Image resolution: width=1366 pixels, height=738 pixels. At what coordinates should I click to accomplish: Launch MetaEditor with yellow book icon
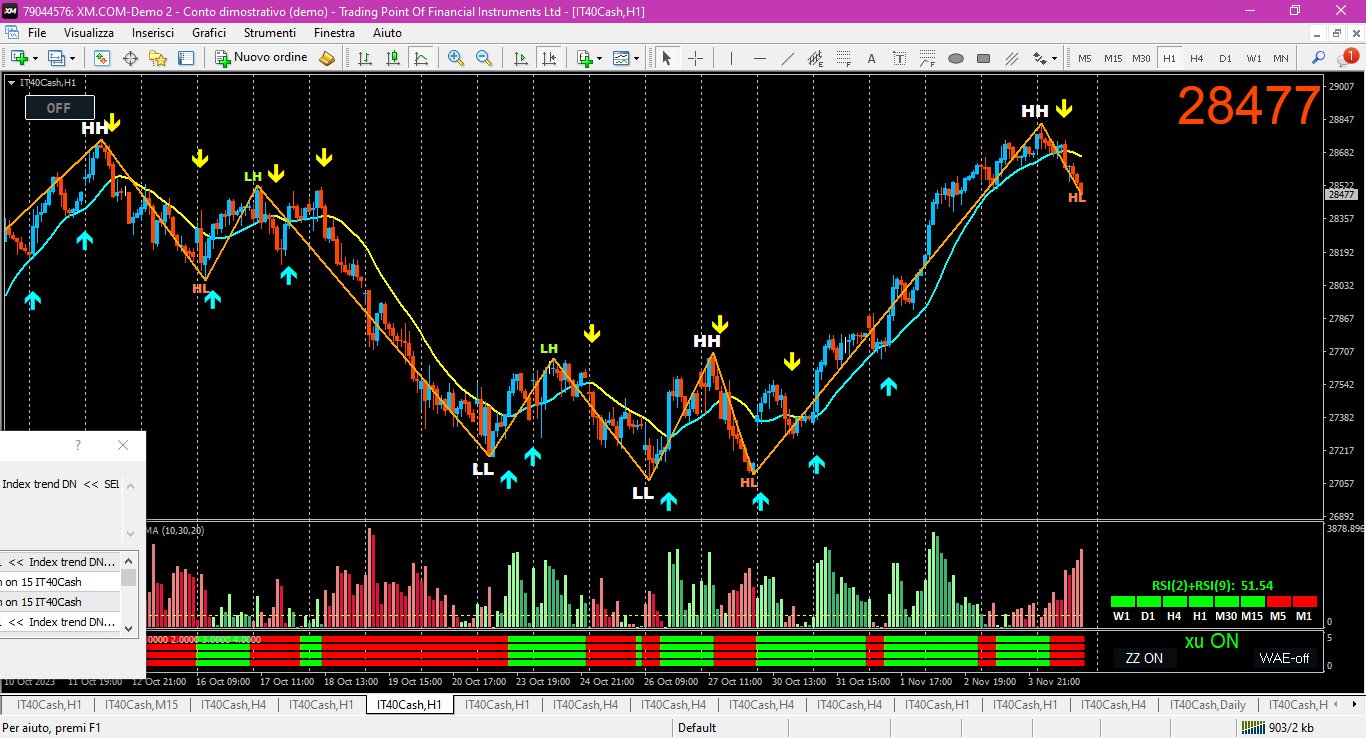[x=327, y=58]
